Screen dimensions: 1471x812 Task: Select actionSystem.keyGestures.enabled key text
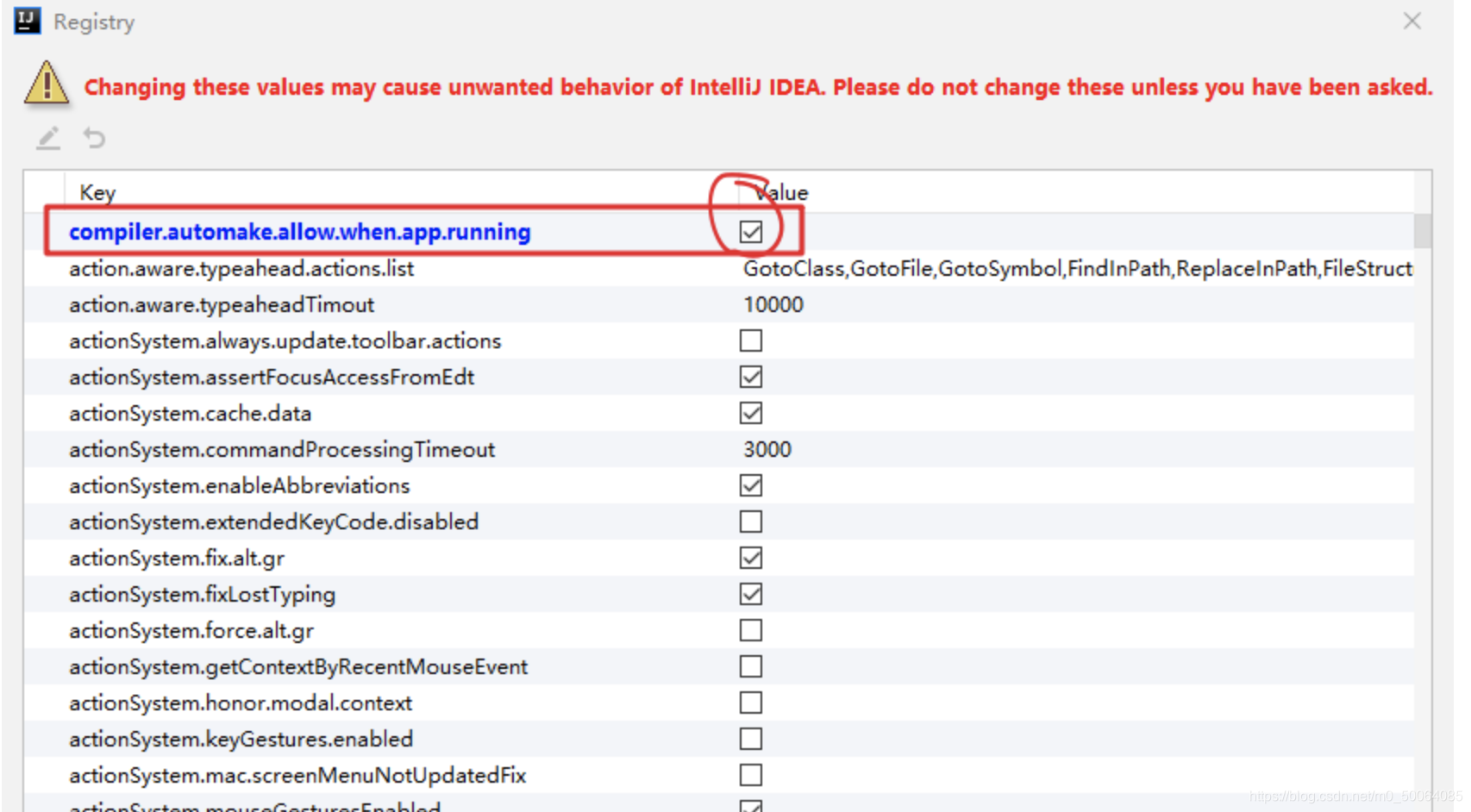coord(241,739)
